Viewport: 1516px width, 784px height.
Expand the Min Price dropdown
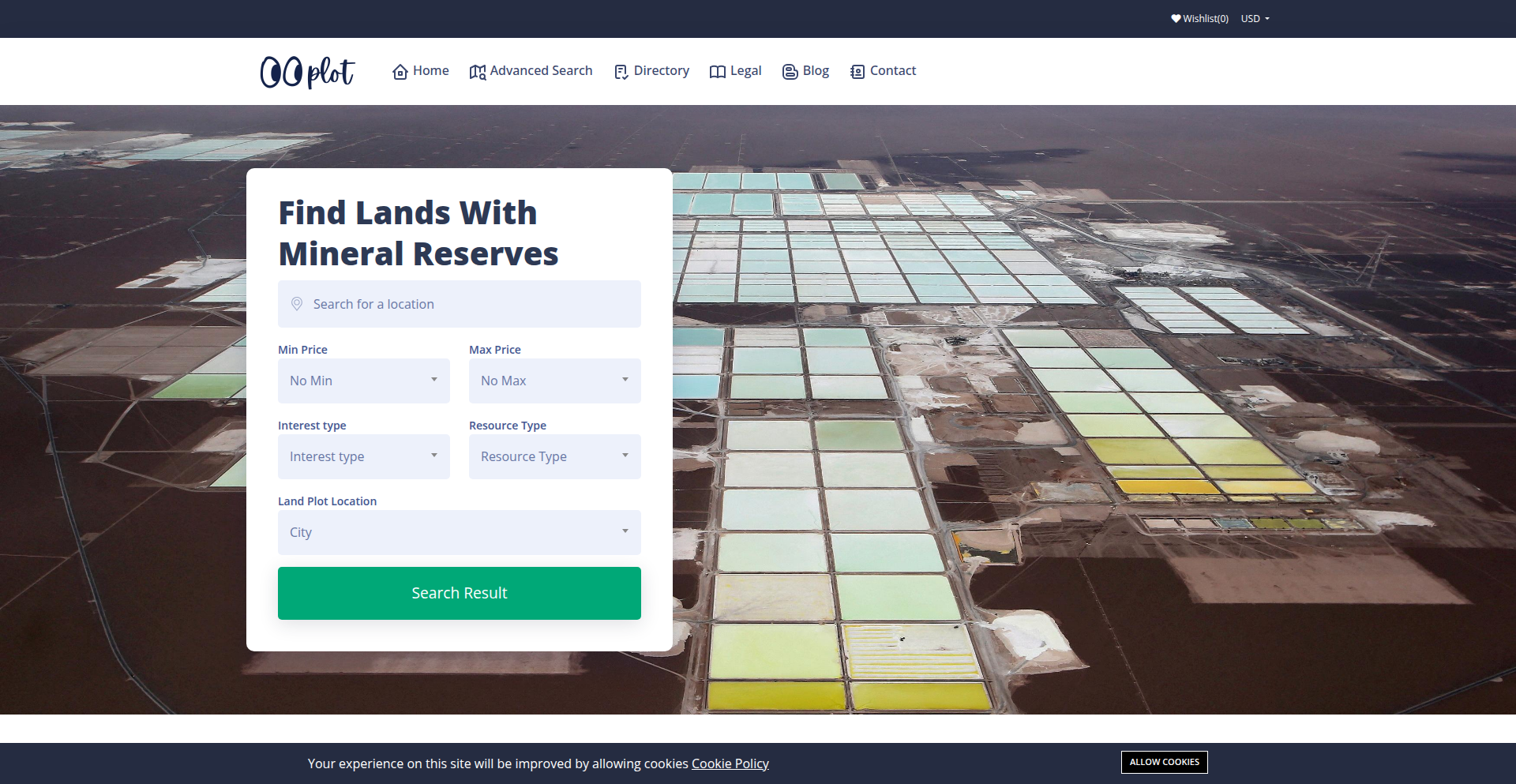[x=364, y=381]
